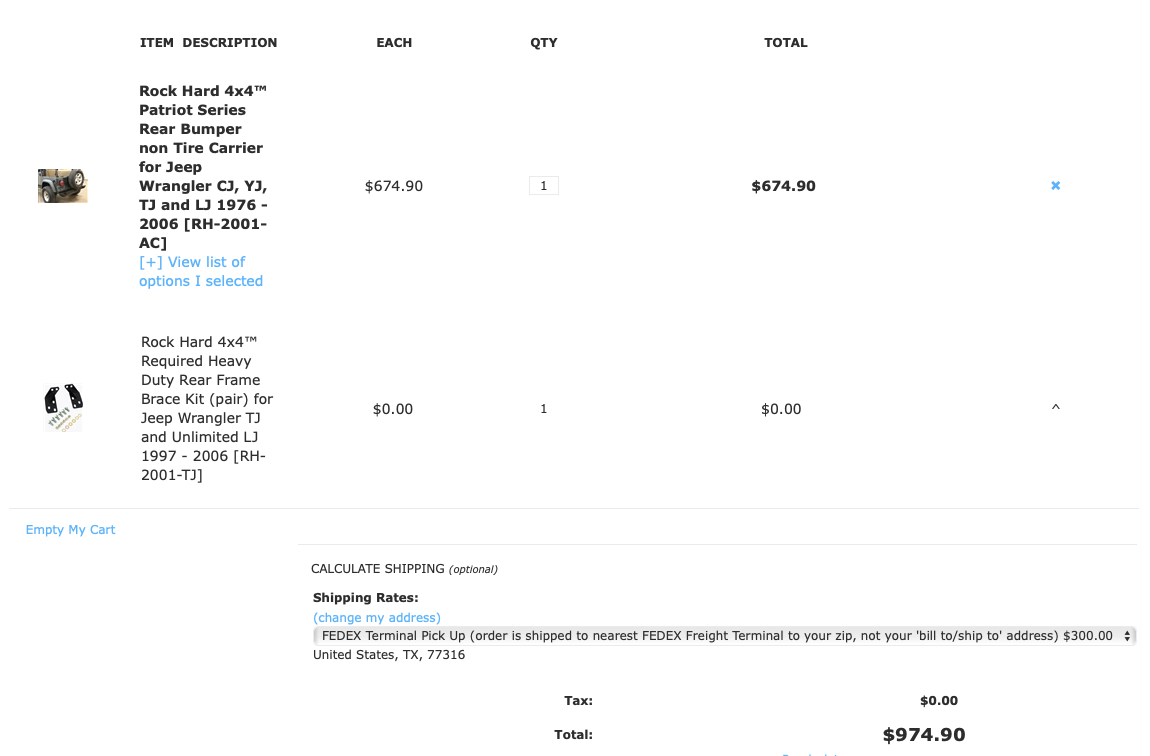This screenshot has width=1150, height=756.
Task: Focus the rear bumper quantity field
Action: tap(543, 186)
